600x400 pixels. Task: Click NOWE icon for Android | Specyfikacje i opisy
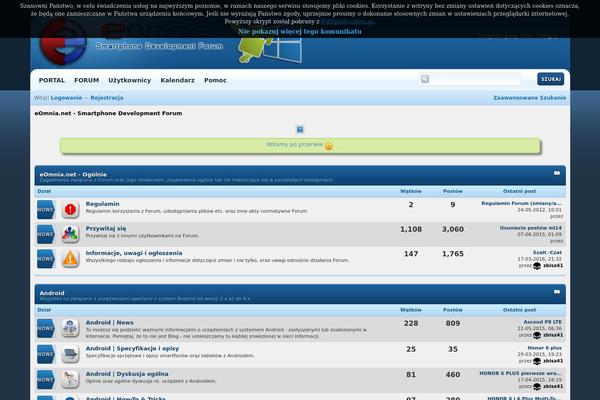[x=46, y=354]
